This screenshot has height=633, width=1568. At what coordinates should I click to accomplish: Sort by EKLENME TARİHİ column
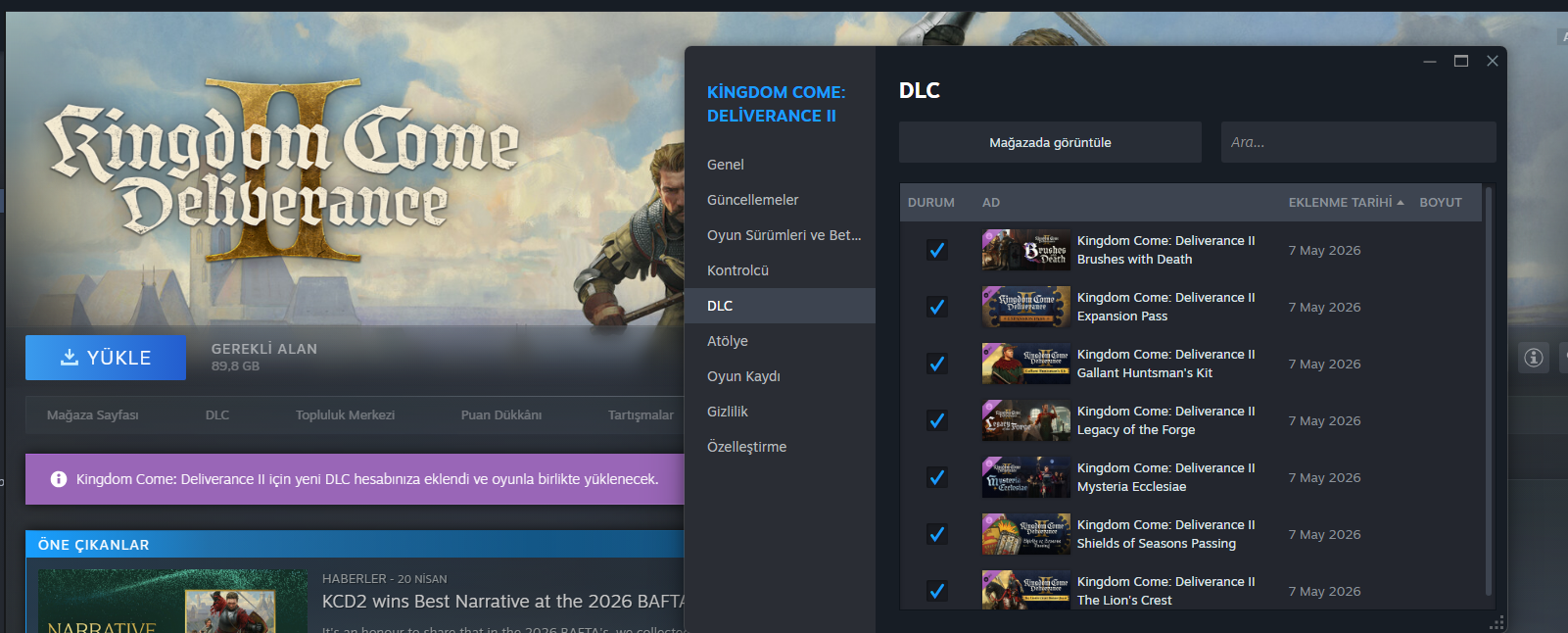(1346, 202)
